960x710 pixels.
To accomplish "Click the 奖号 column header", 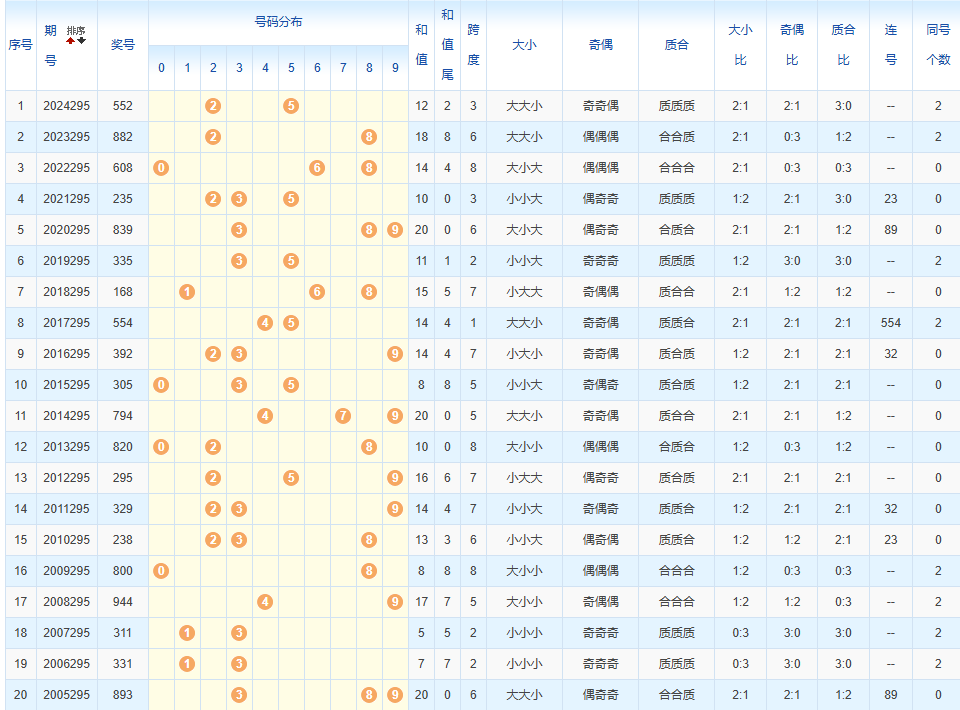I will [123, 45].
